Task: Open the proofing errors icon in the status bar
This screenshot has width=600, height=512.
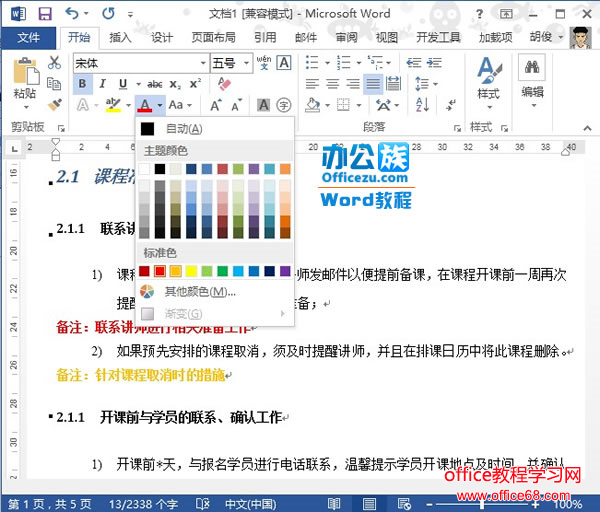Action: (202, 504)
